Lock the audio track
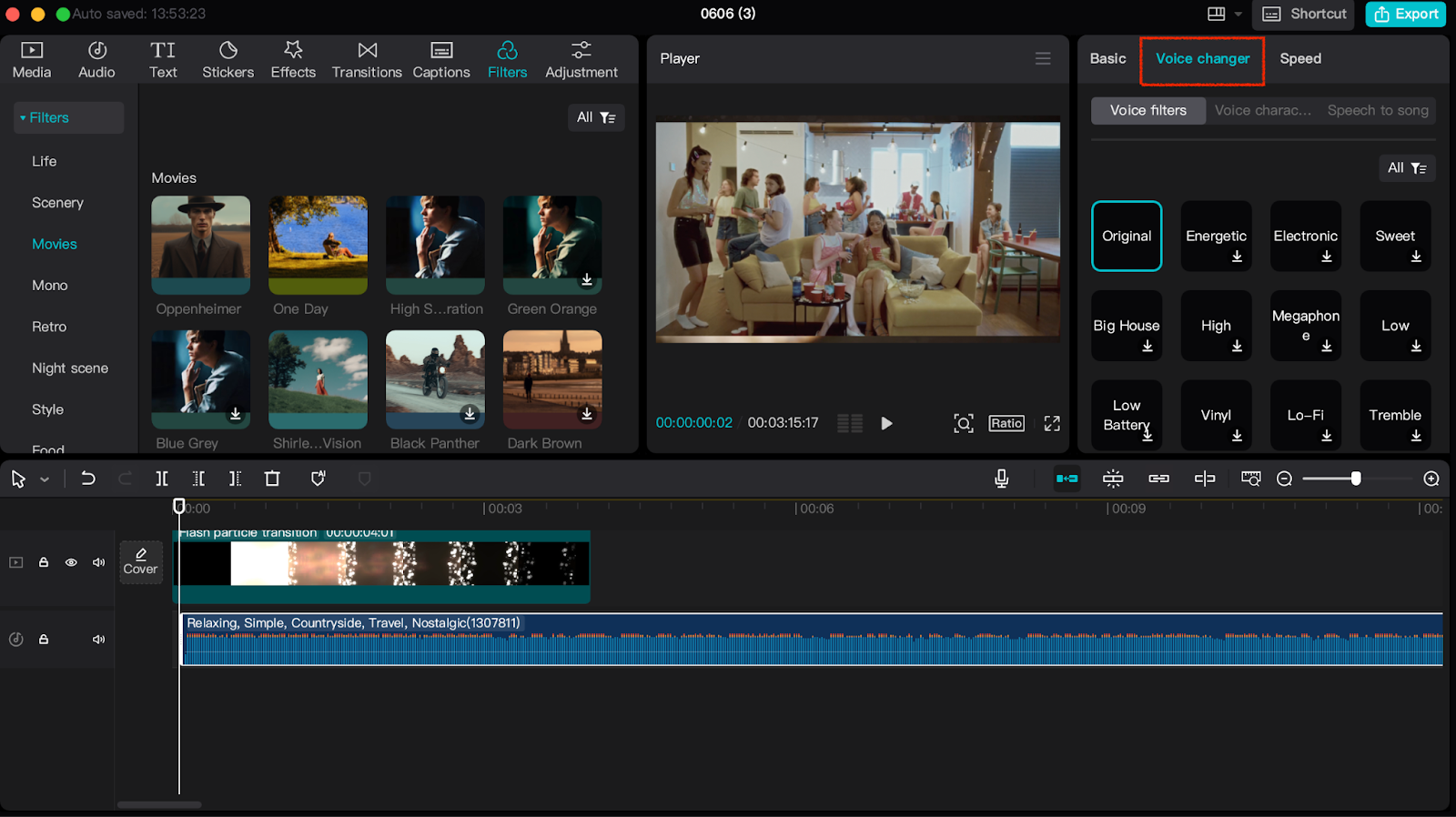Image resolution: width=1456 pixels, height=817 pixels. click(x=43, y=640)
